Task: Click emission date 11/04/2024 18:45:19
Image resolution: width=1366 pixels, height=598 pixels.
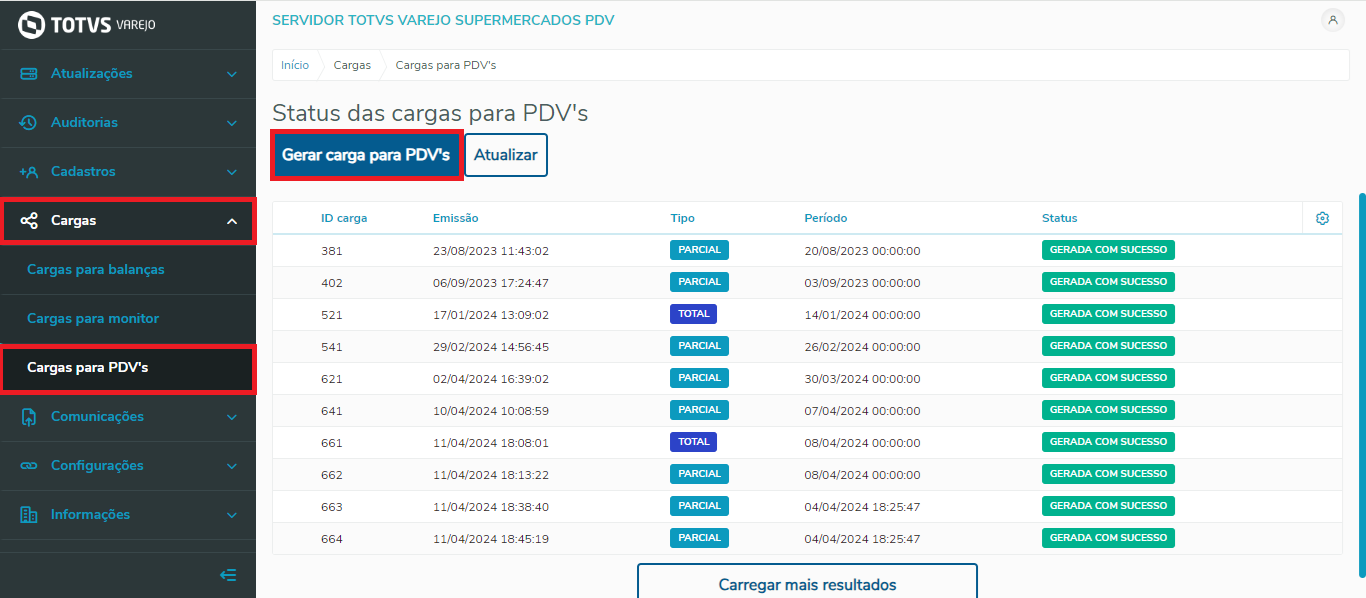Action: click(x=491, y=539)
